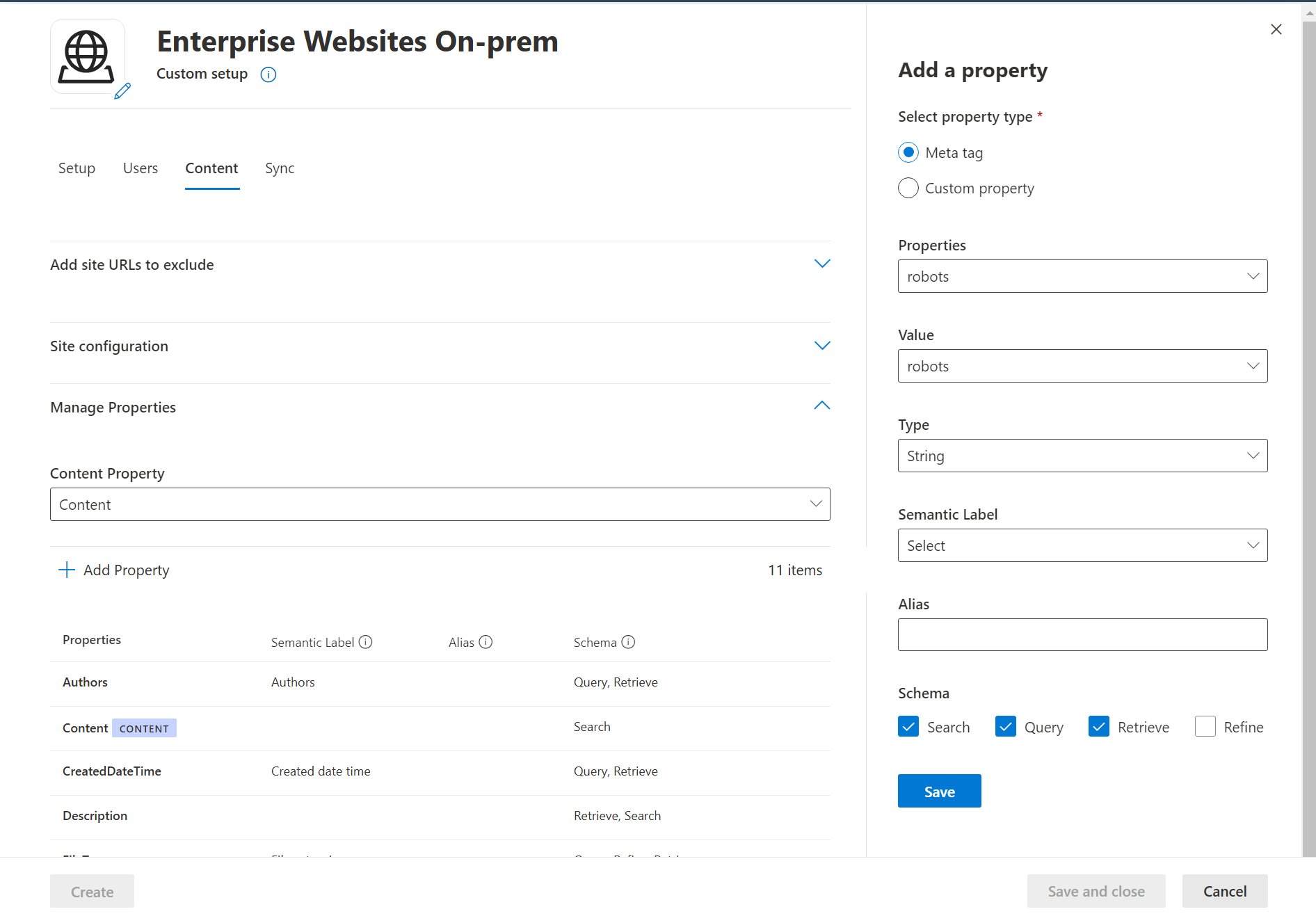Click the Alias input field
The width and height of the screenshot is (1316, 923).
[1082, 634]
